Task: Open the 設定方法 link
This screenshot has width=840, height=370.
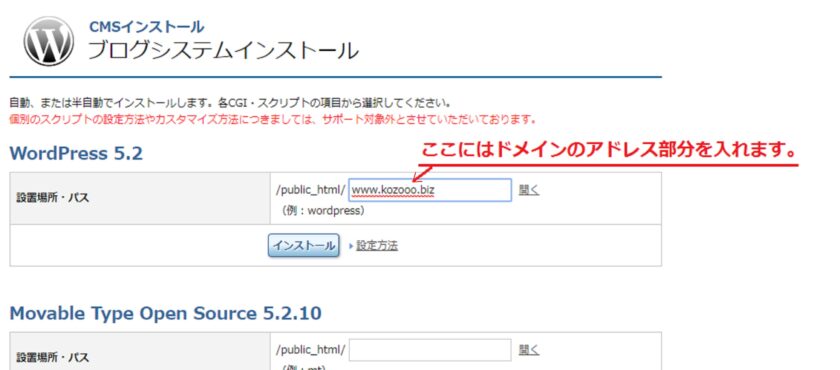Action: click(x=377, y=246)
